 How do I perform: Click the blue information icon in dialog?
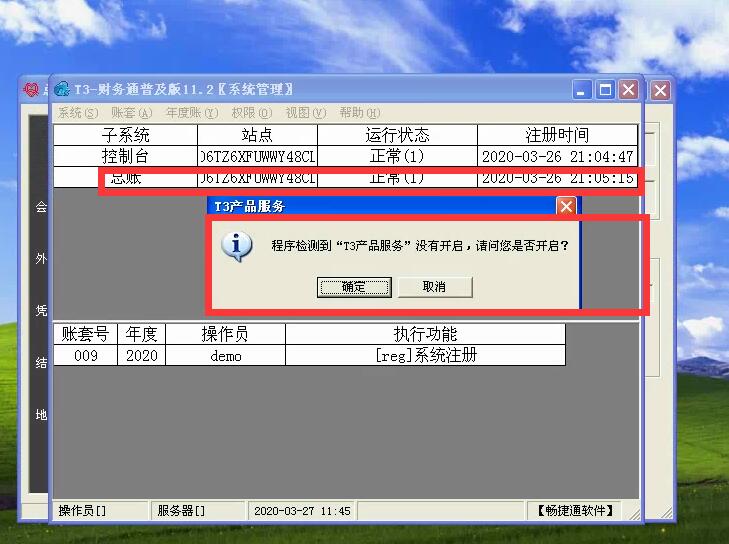(237, 246)
